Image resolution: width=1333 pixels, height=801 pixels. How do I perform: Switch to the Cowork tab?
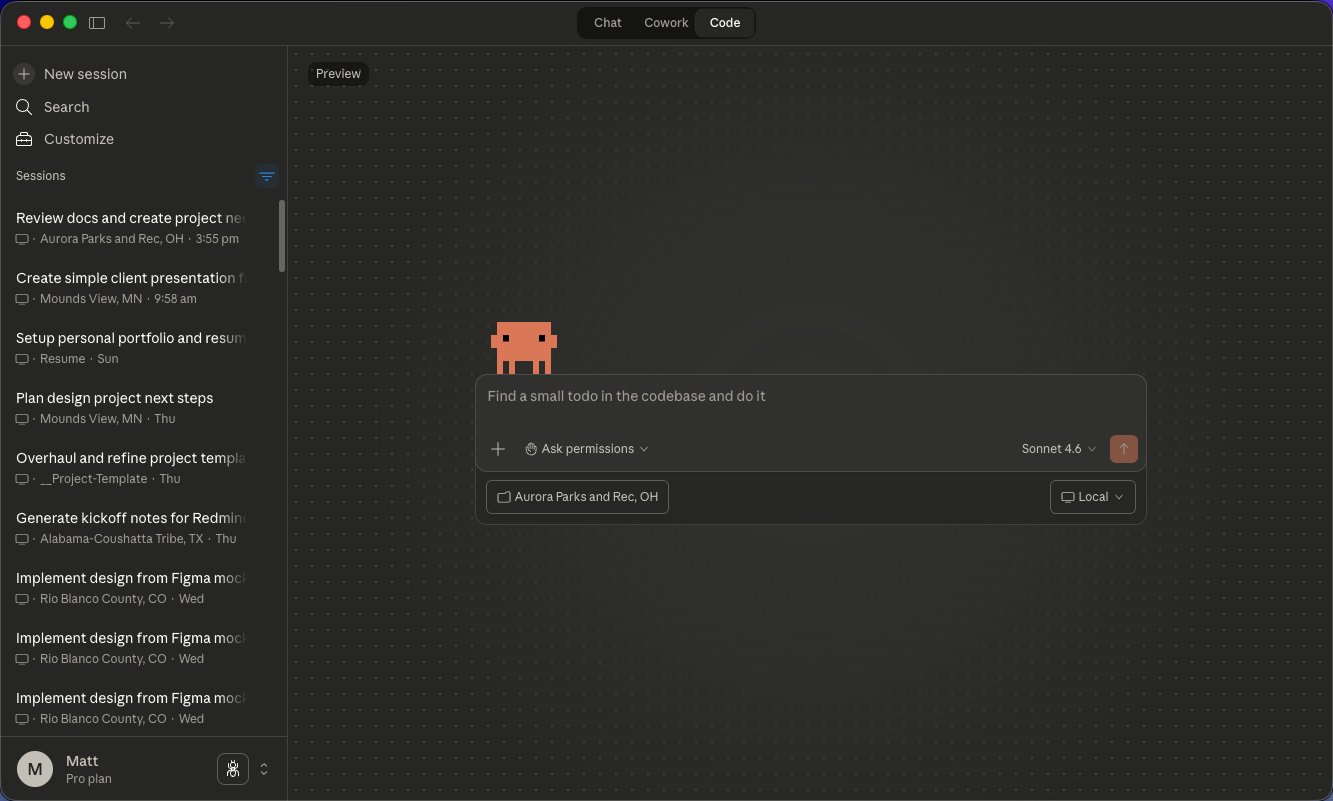[666, 23]
